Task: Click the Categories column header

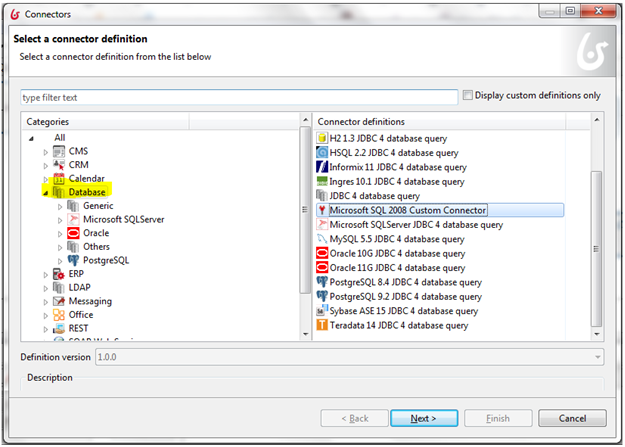Action: pos(105,122)
